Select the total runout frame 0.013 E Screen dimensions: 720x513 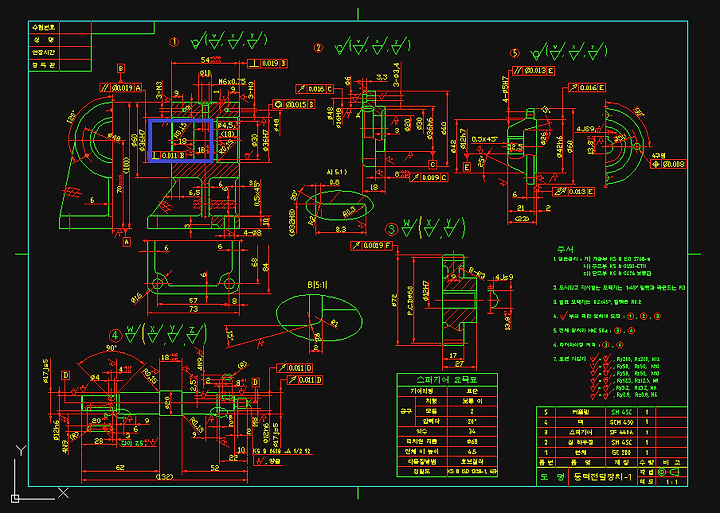(574, 192)
